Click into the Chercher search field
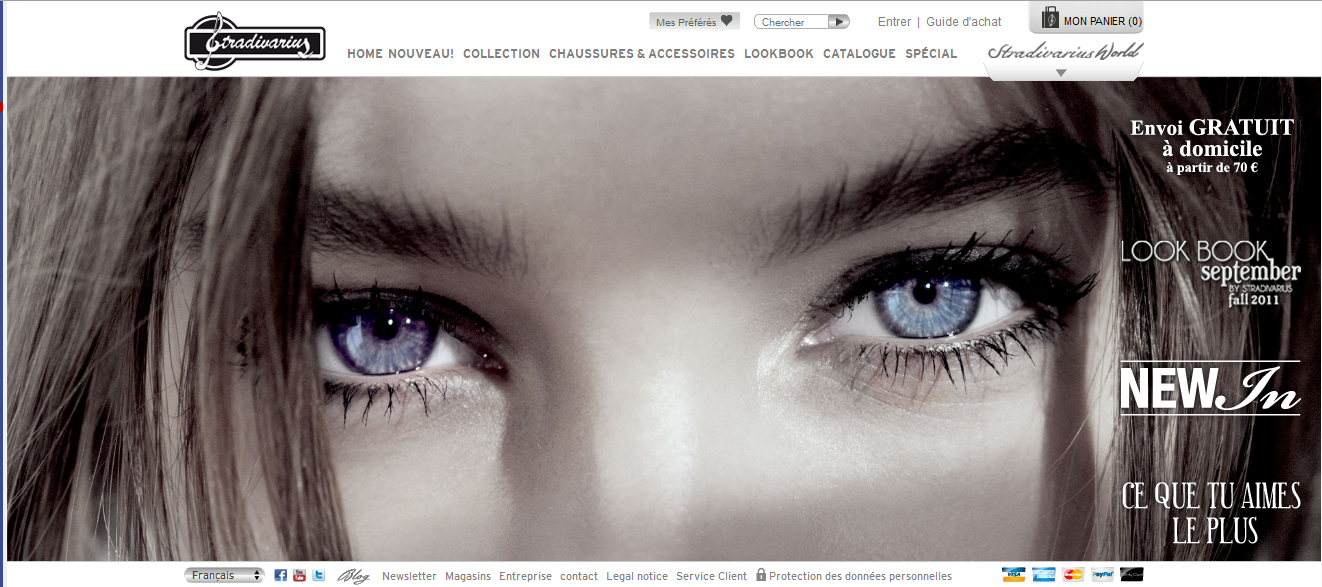 click(790, 22)
